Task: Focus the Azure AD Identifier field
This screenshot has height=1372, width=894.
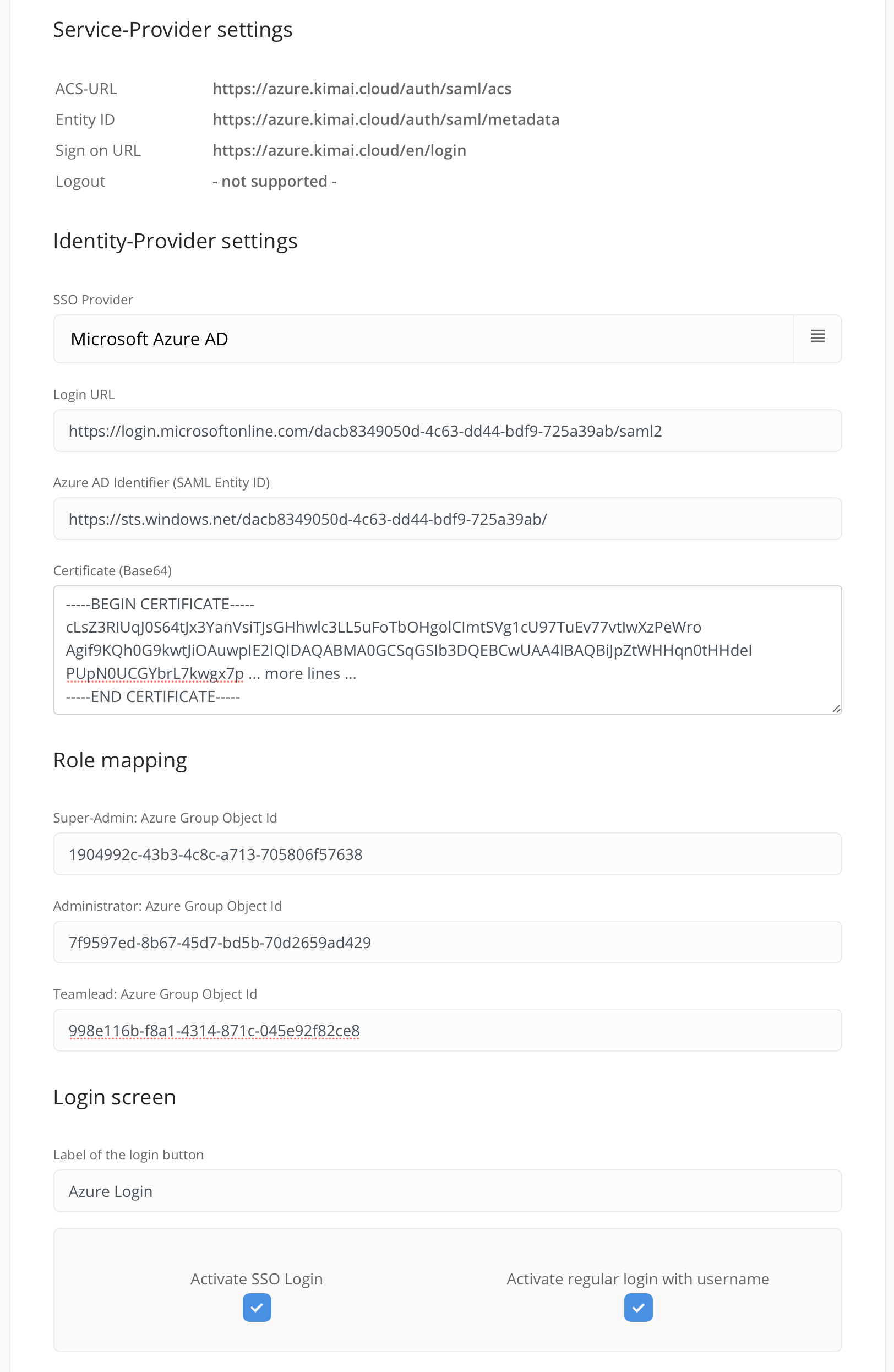Action: click(x=448, y=519)
